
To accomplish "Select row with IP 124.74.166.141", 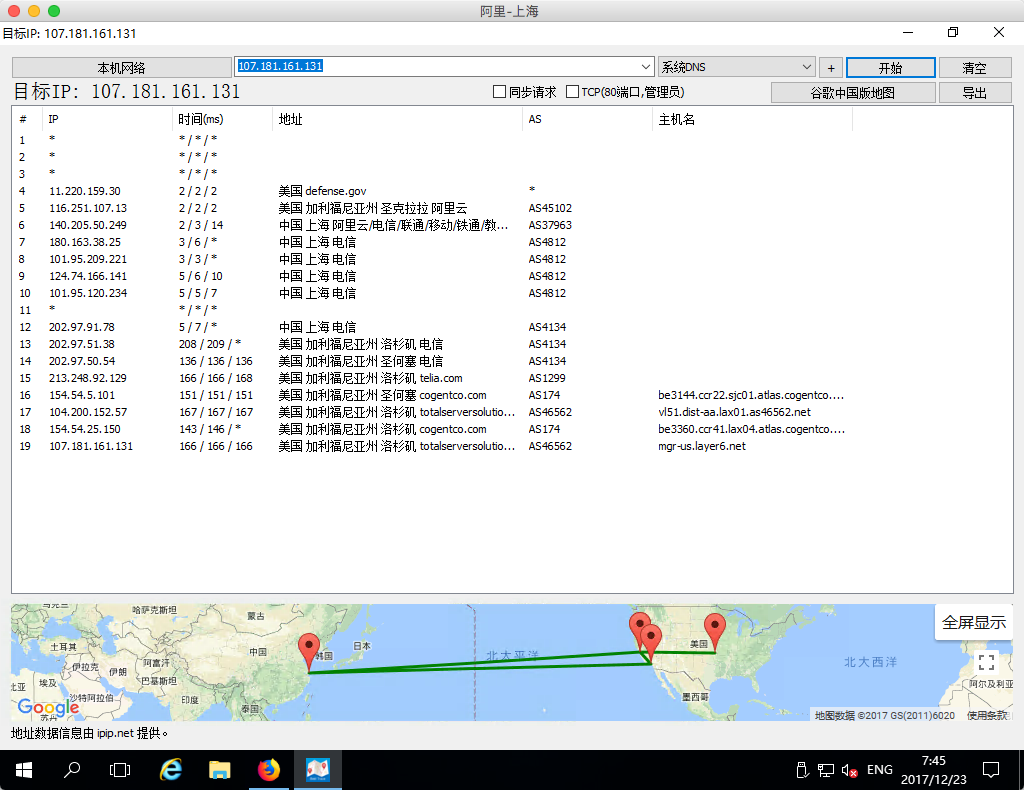I will pos(512,276).
